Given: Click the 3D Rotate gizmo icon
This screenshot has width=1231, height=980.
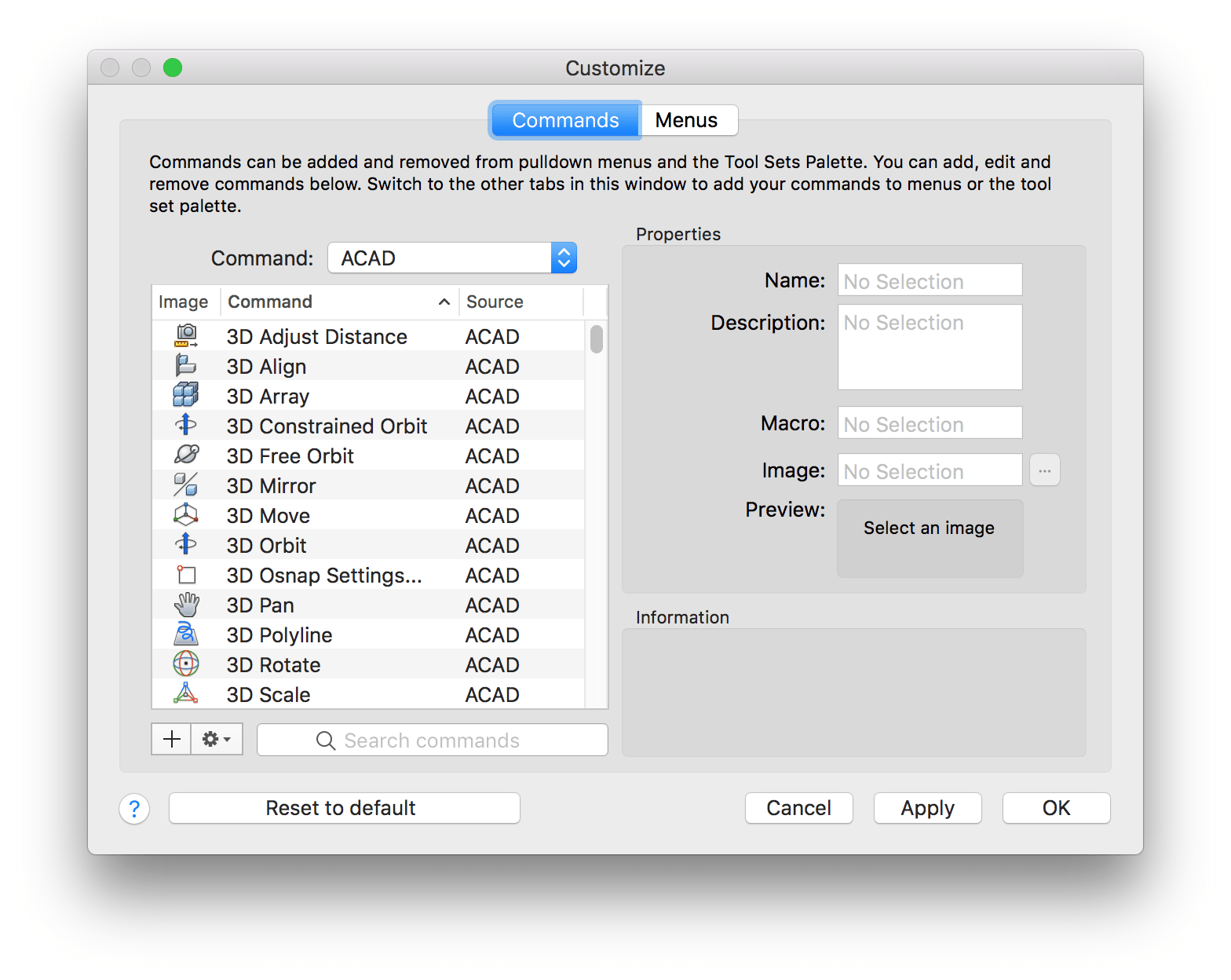Looking at the screenshot, I should pos(186,664).
